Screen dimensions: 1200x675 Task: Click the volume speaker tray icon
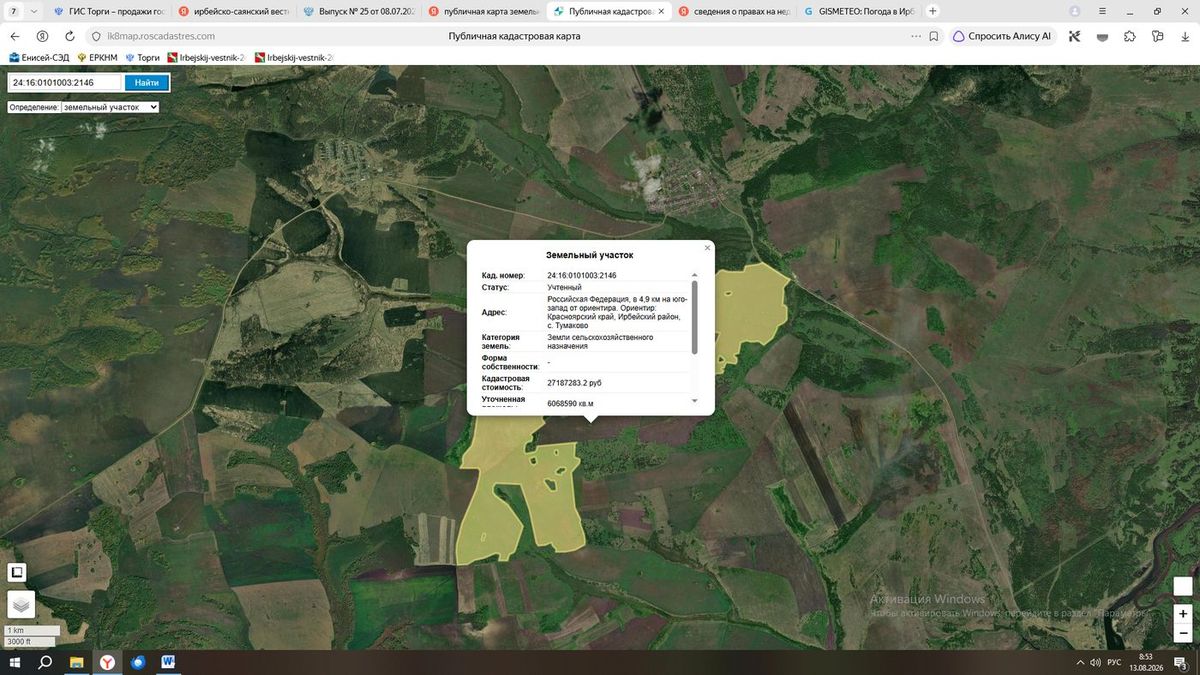pos(1096,663)
